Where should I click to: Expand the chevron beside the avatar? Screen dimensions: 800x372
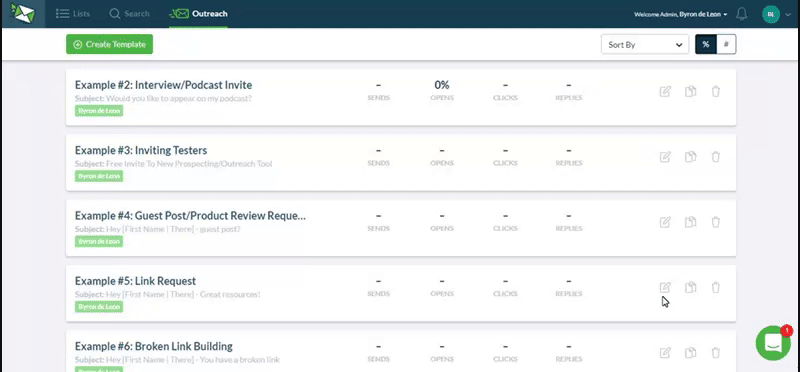click(788, 15)
